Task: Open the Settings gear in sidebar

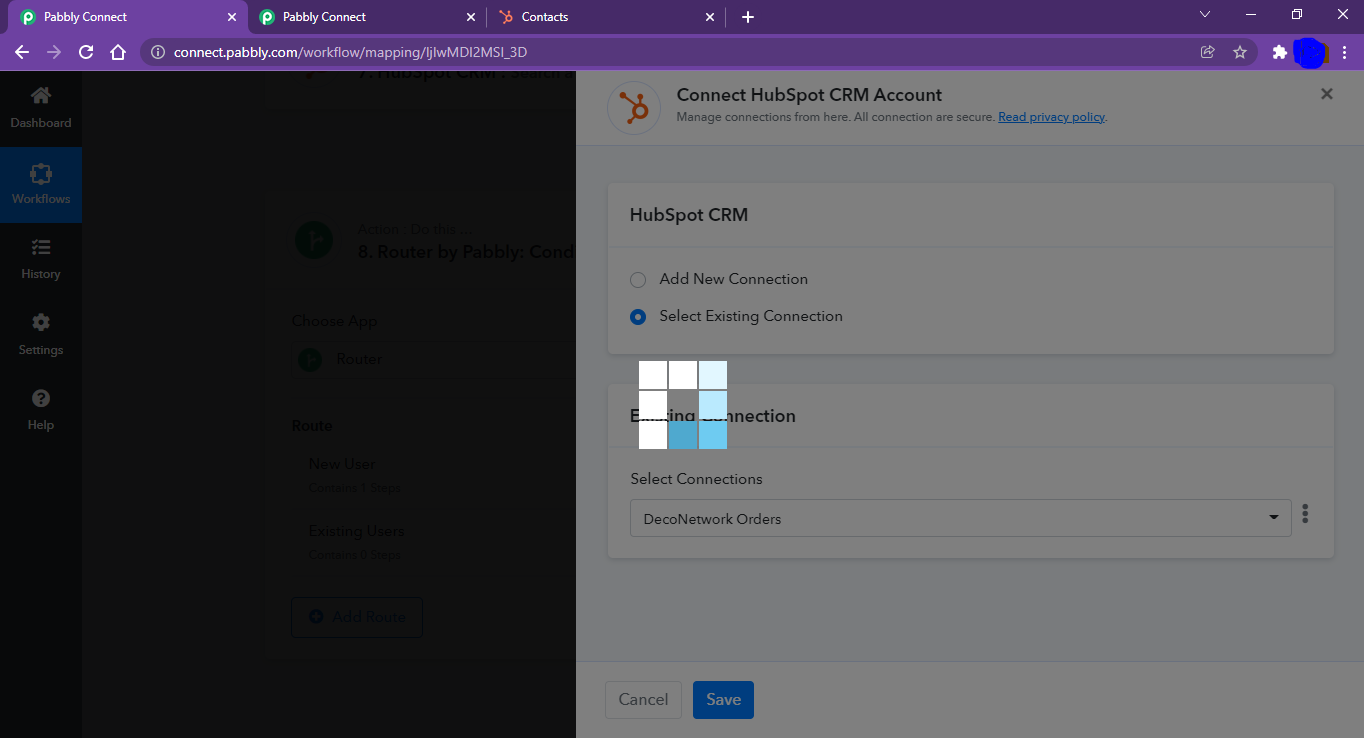Action: [41, 322]
